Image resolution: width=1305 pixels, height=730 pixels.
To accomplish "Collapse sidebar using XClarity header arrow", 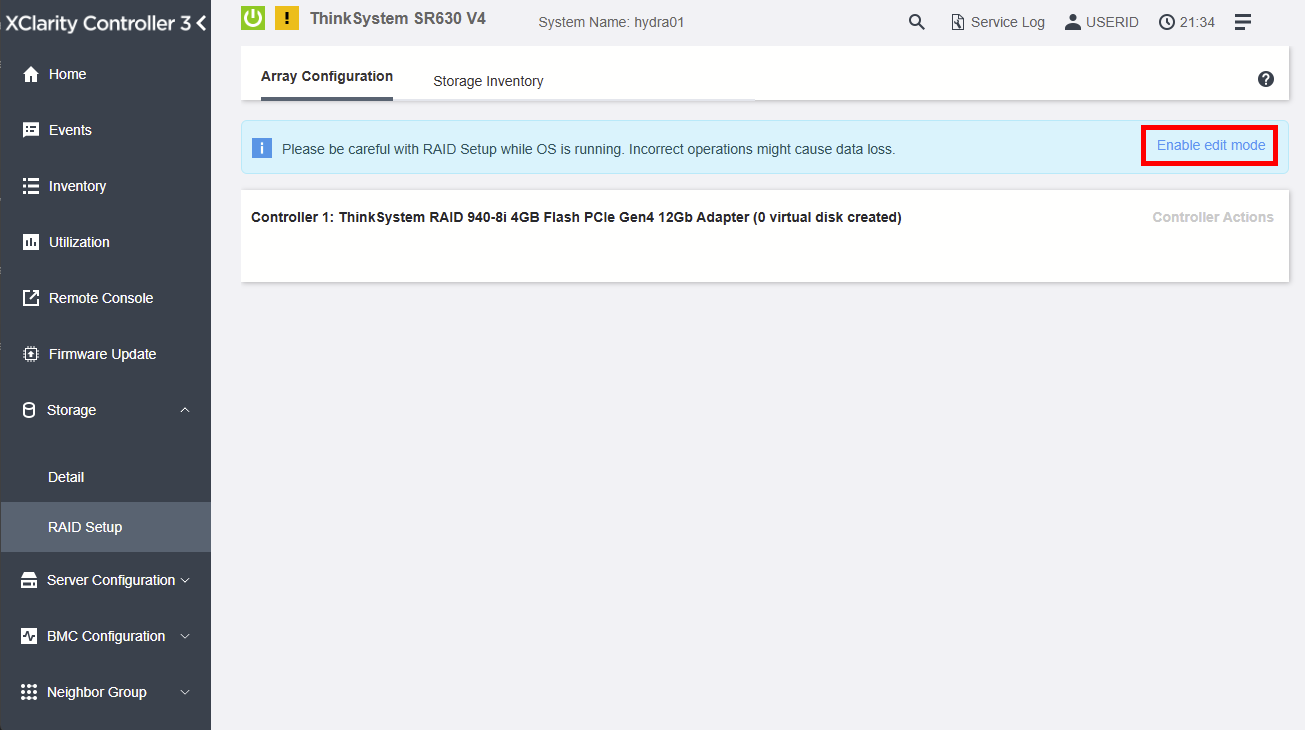I will [201, 23].
